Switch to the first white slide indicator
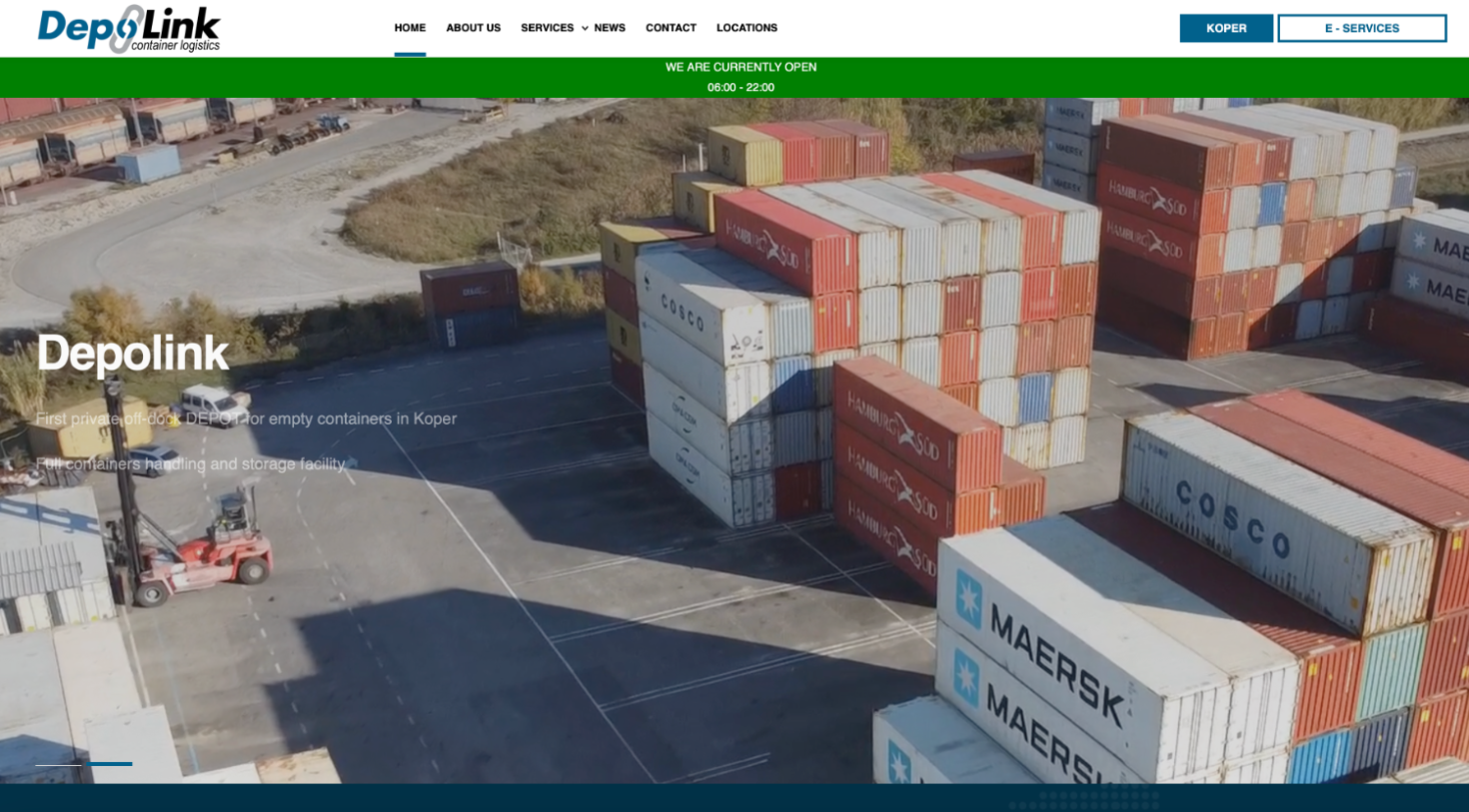 tap(59, 764)
